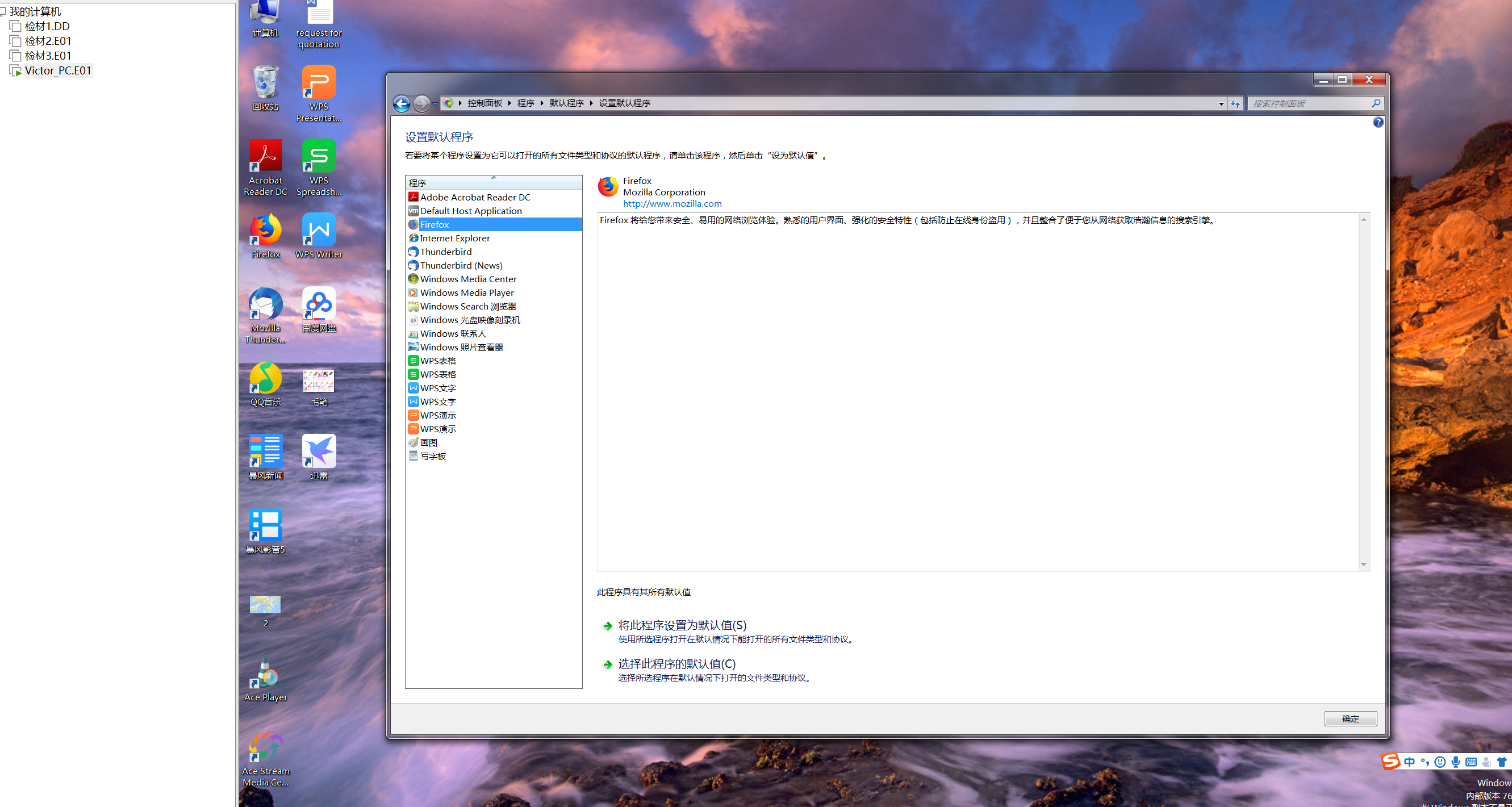Check the 检材1.DD checkbox

coord(16,27)
